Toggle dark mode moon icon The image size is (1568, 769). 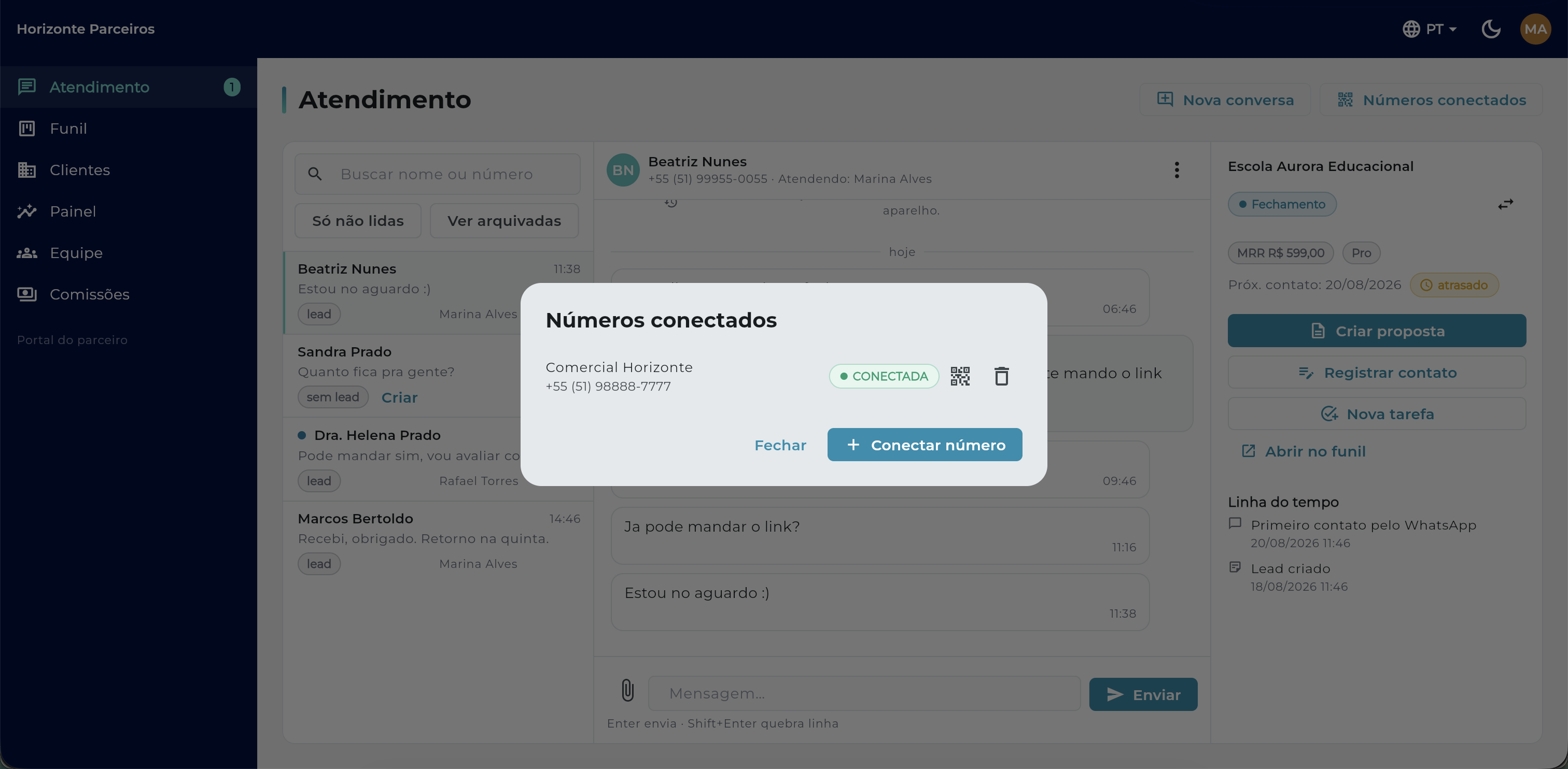coord(1491,29)
